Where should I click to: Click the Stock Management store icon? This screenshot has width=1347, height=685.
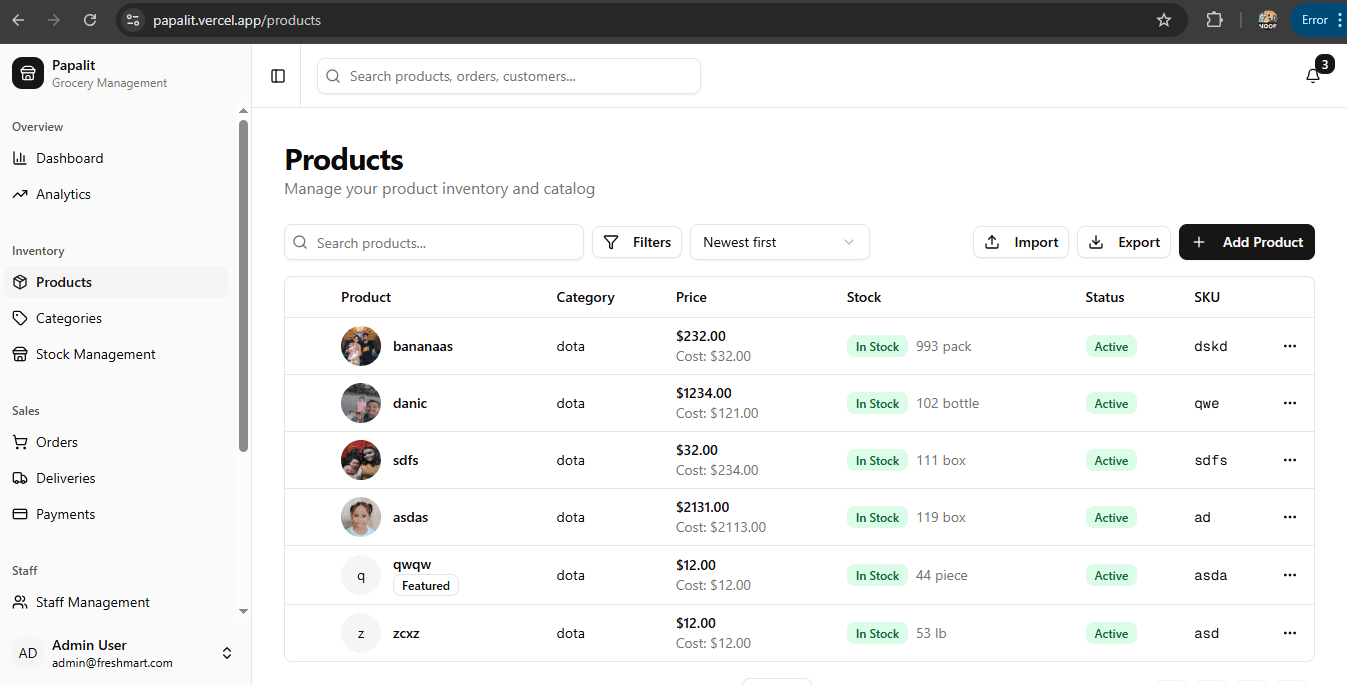(x=20, y=354)
